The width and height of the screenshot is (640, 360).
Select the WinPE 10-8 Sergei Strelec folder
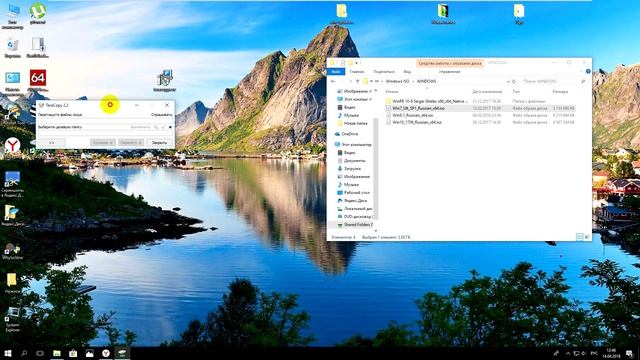(480, 101)
